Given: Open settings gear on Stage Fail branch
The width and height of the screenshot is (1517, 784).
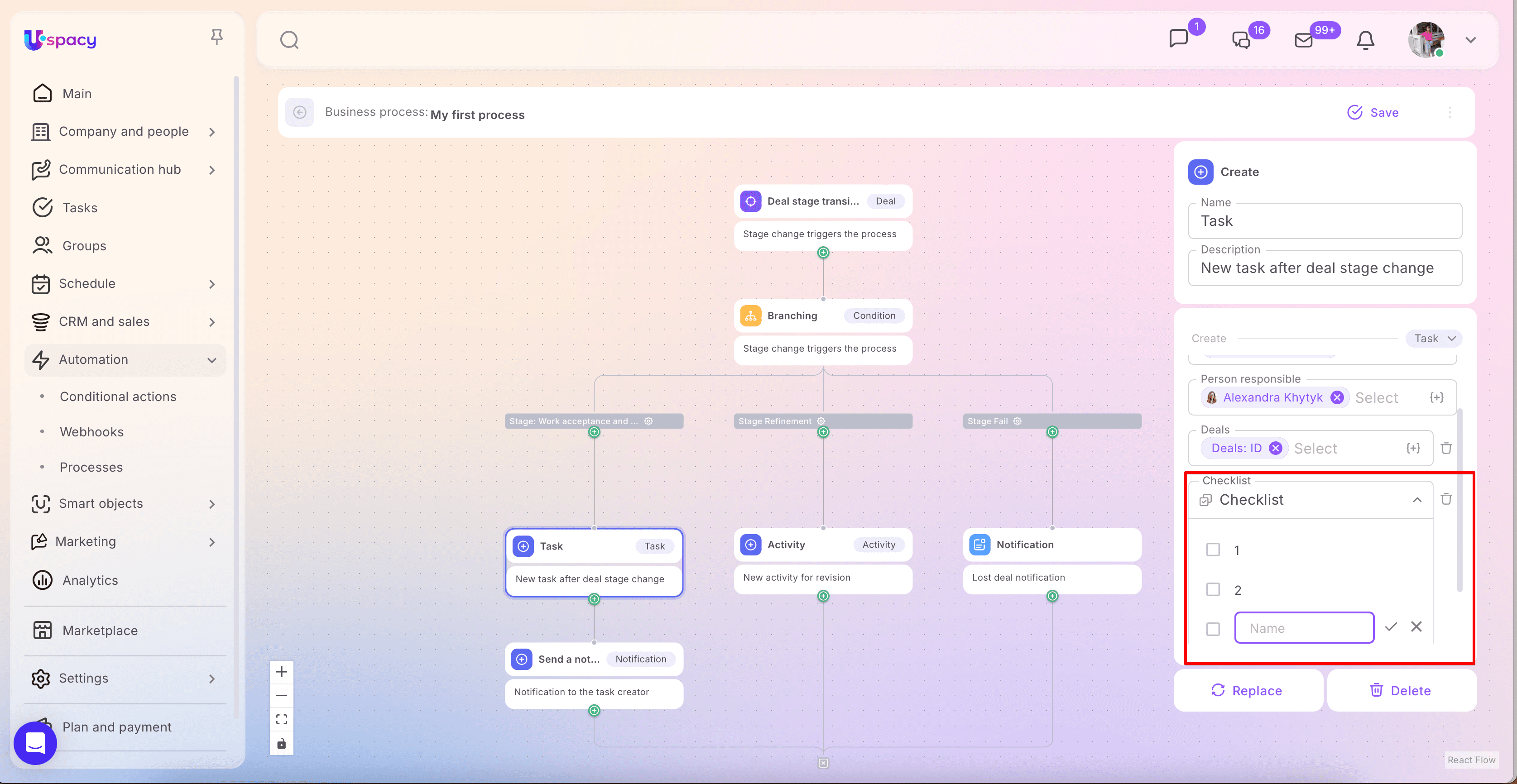Looking at the screenshot, I should point(1017,421).
